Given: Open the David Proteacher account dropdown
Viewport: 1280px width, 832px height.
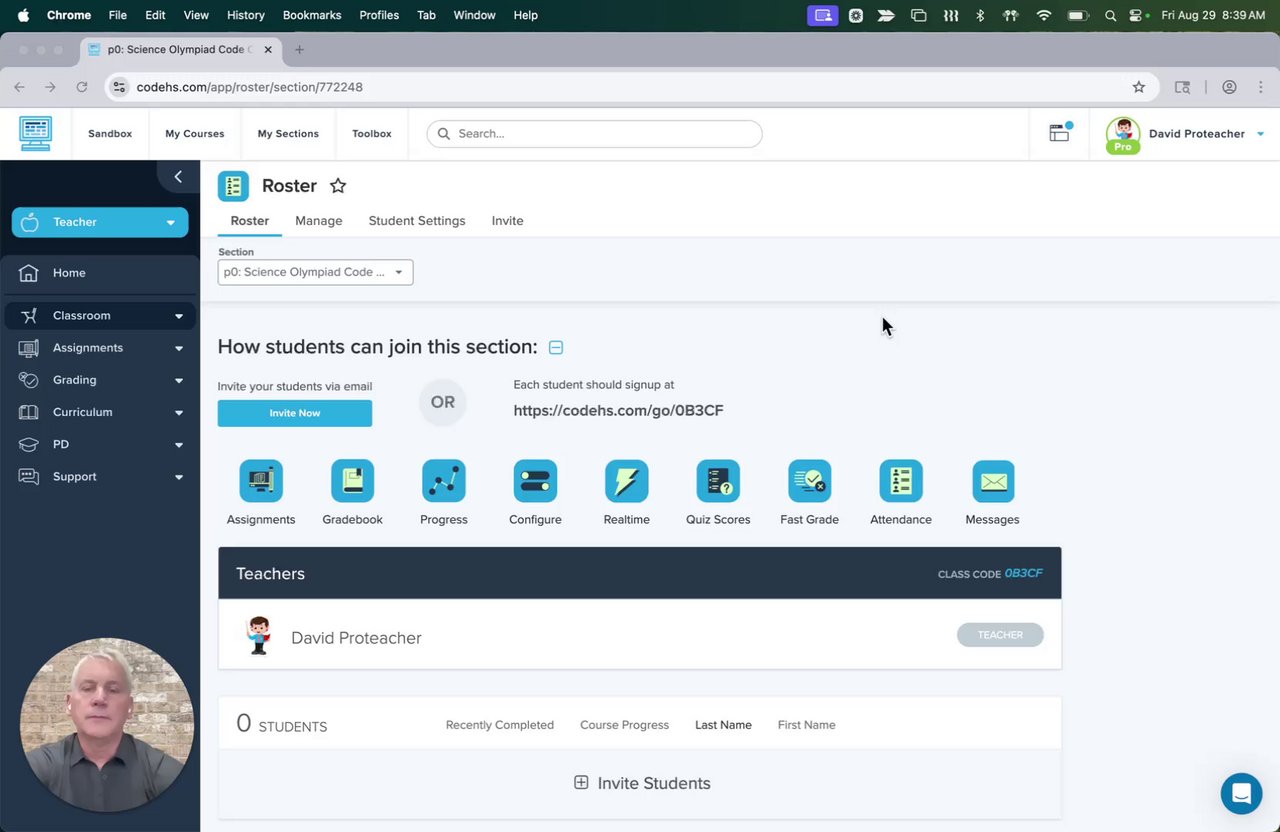Looking at the screenshot, I should point(1185,134).
